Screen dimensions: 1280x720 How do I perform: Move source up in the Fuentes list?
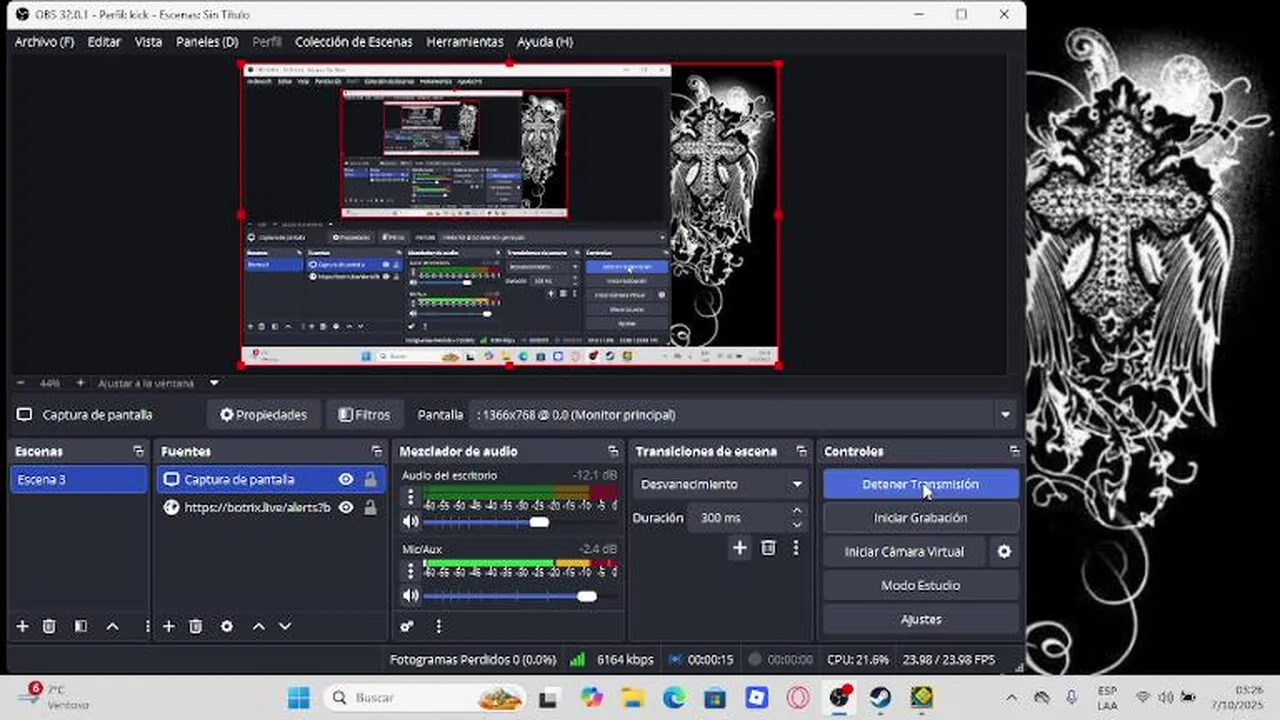tap(258, 627)
